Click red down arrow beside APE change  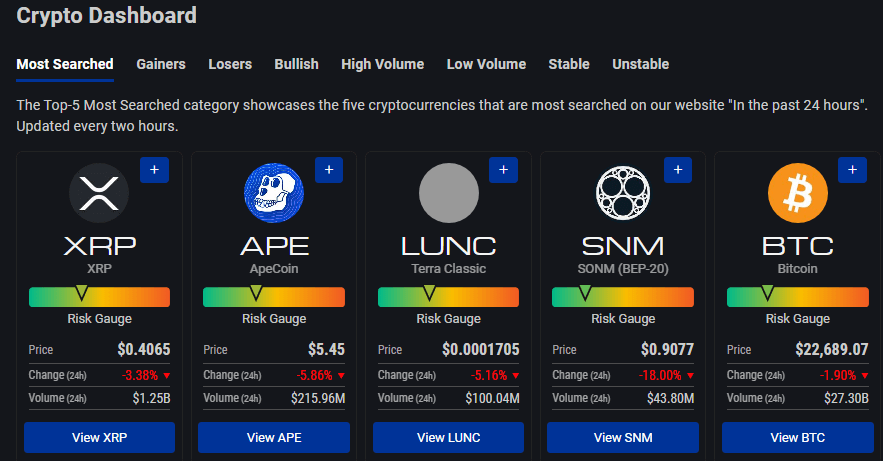(x=341, y=375)
